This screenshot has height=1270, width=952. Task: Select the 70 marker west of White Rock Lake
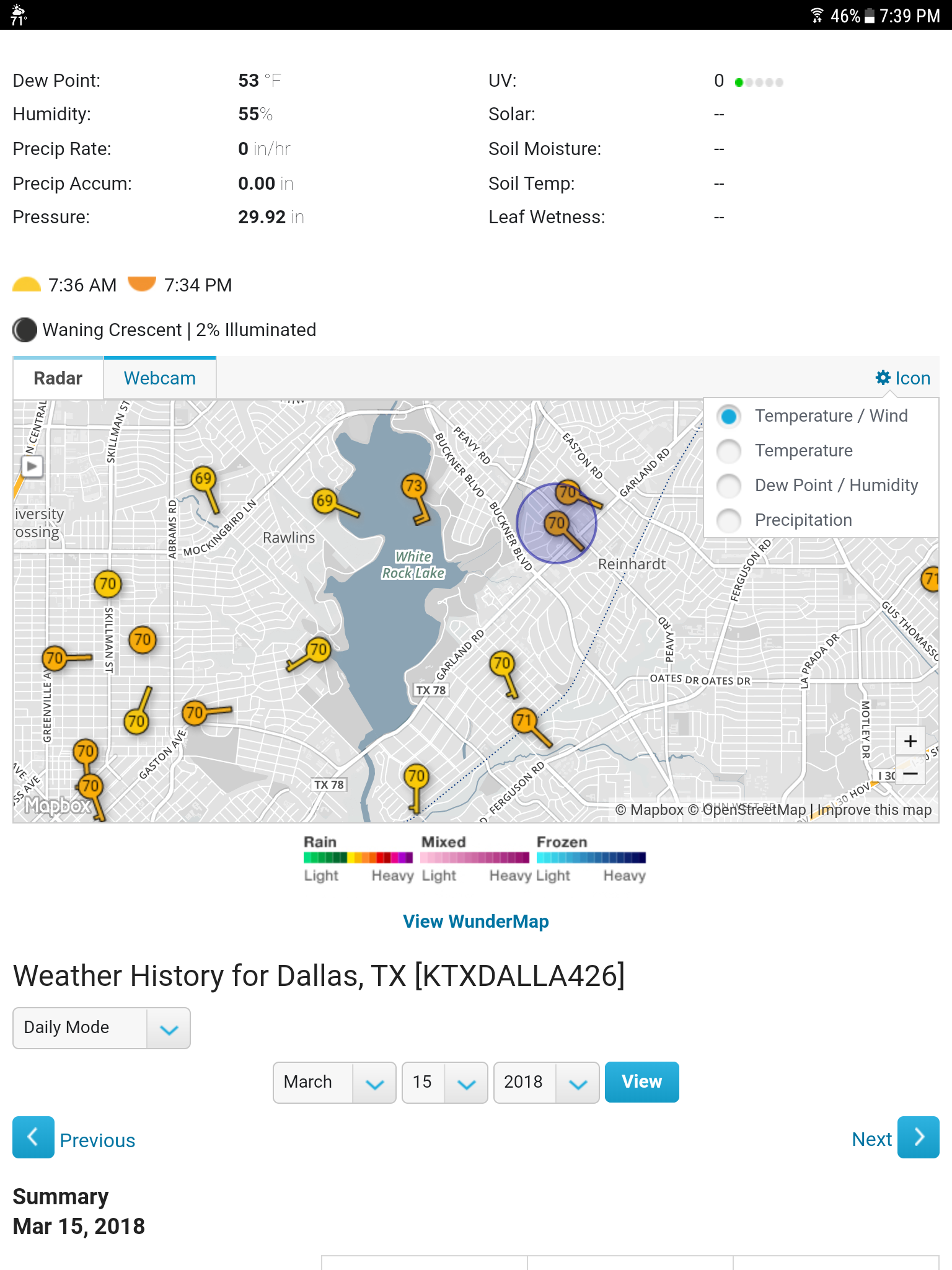pyautogui.click(x=319, y=650)
